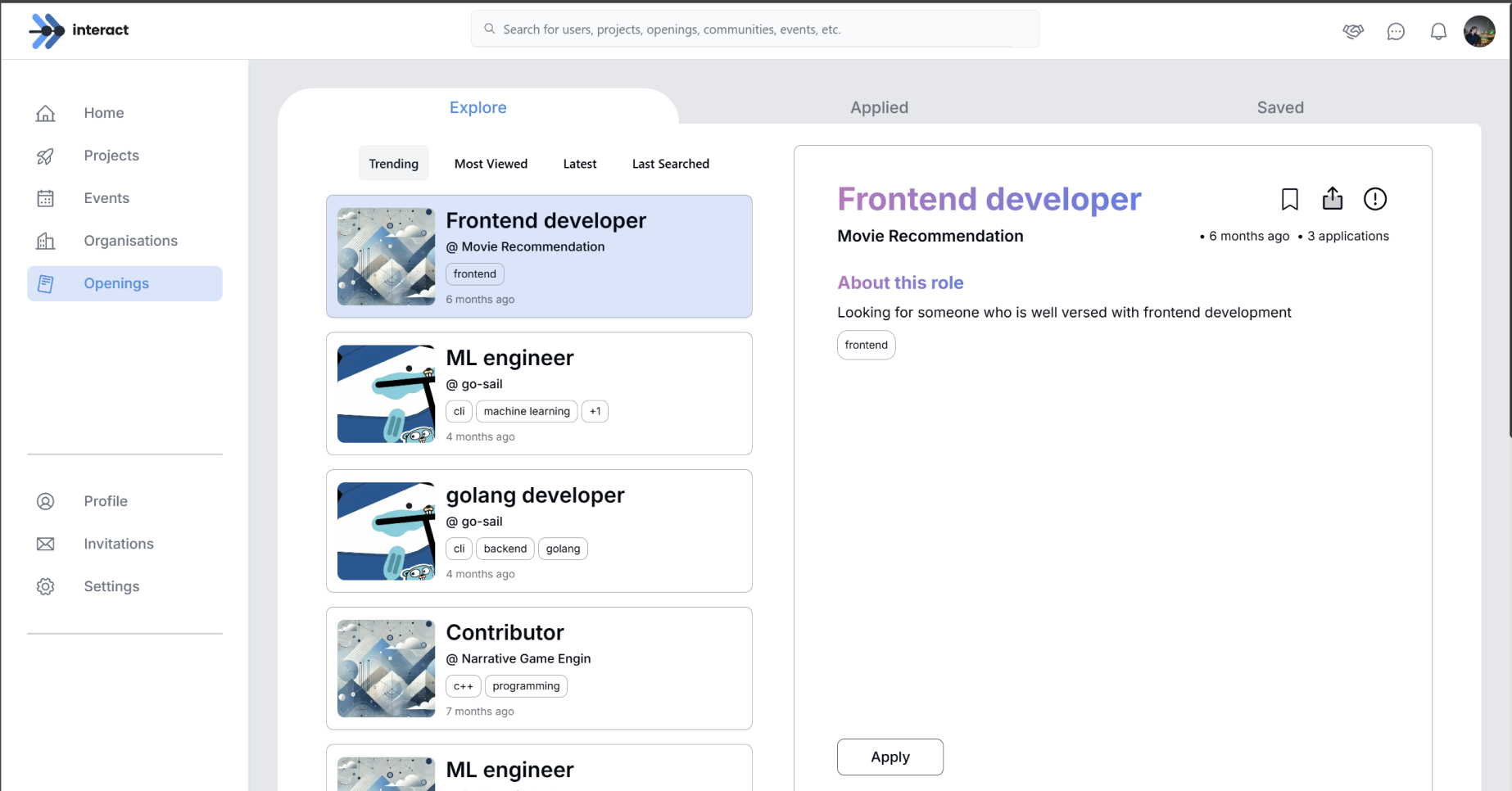Open Settings from the sidebar

(x=111, y=586)
